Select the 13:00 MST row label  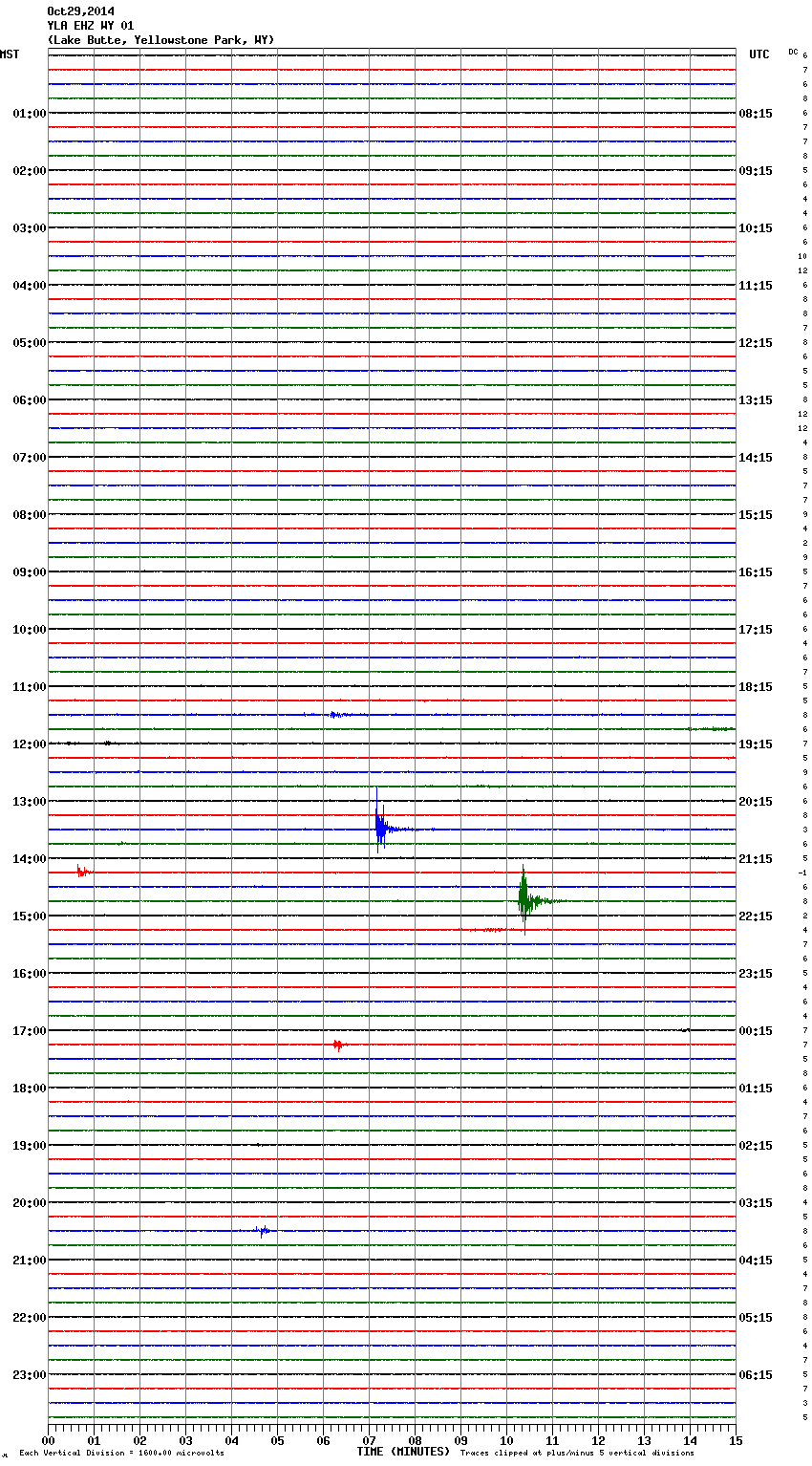(x=29, y=802)
